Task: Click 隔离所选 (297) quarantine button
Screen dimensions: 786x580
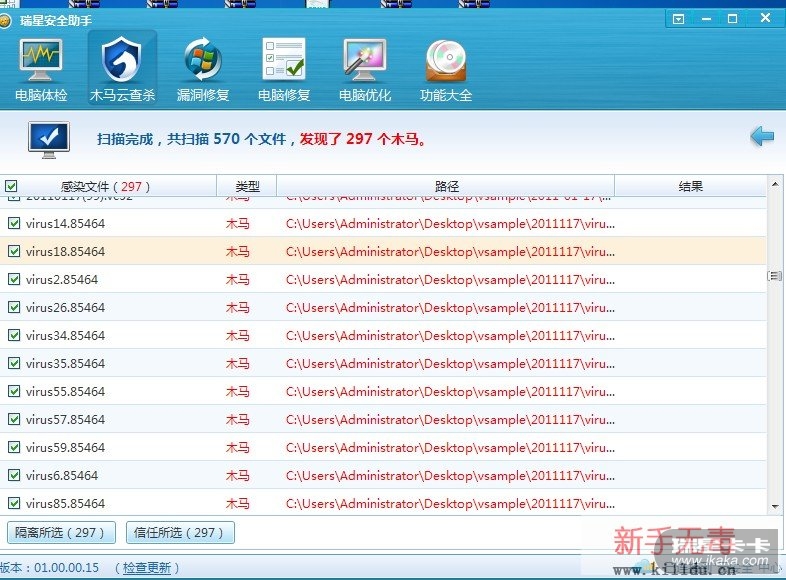Action: (61, 532)
